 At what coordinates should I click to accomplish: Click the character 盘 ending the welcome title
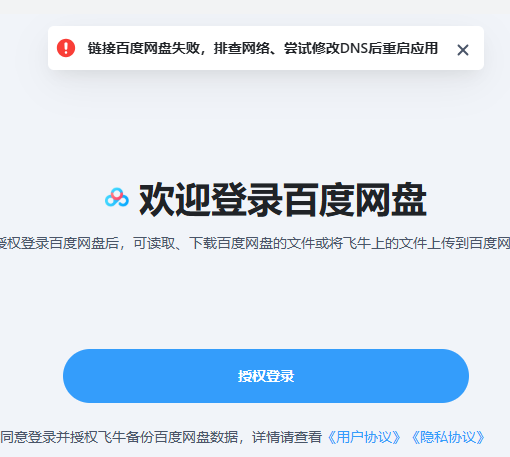coord(409,199)
